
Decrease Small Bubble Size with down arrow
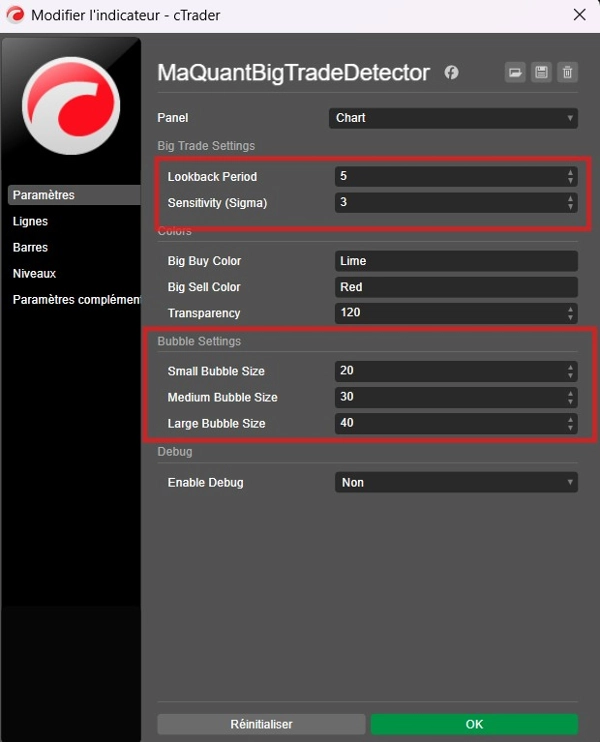coord(570,376)
